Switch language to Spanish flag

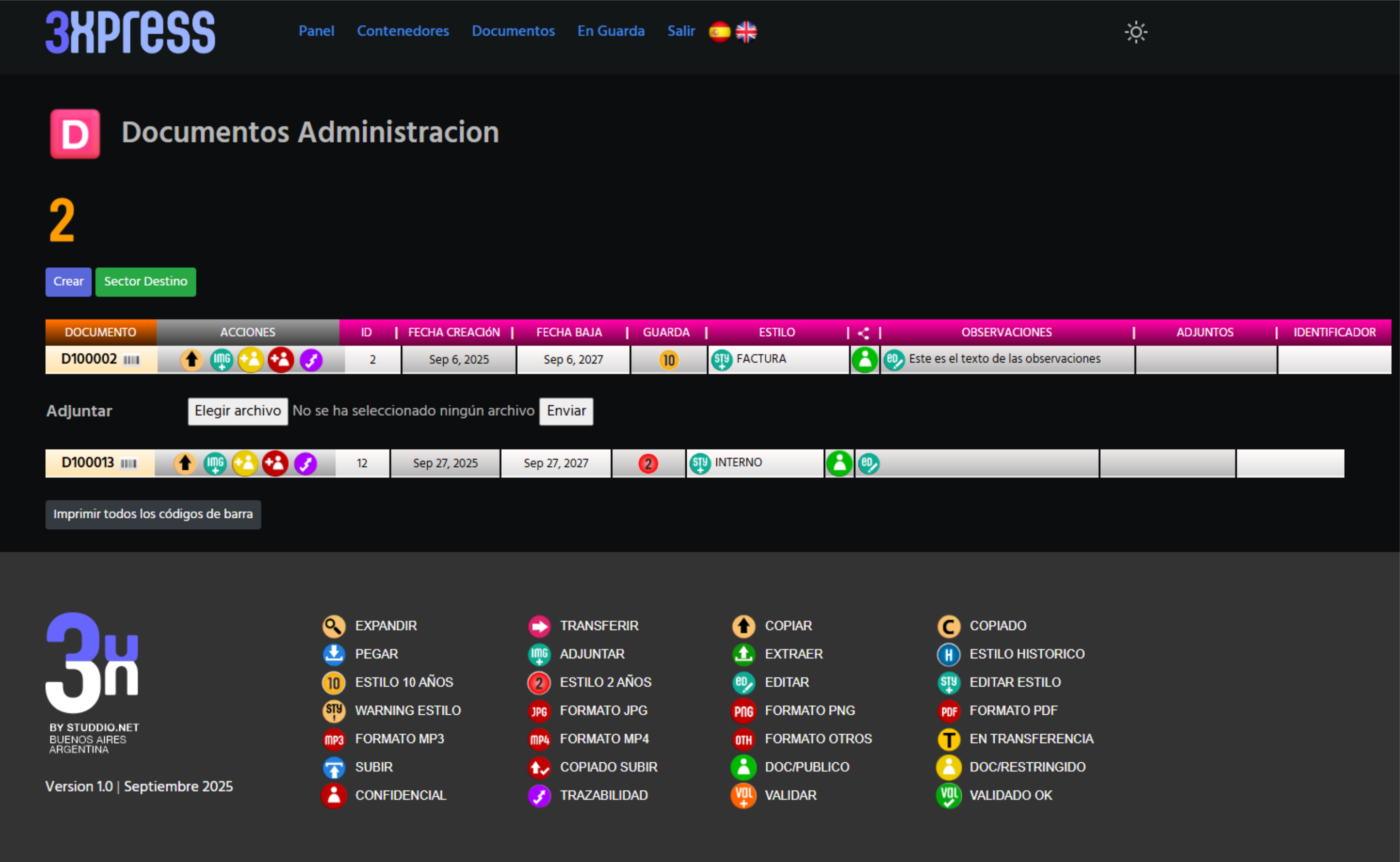click(719, 32)
